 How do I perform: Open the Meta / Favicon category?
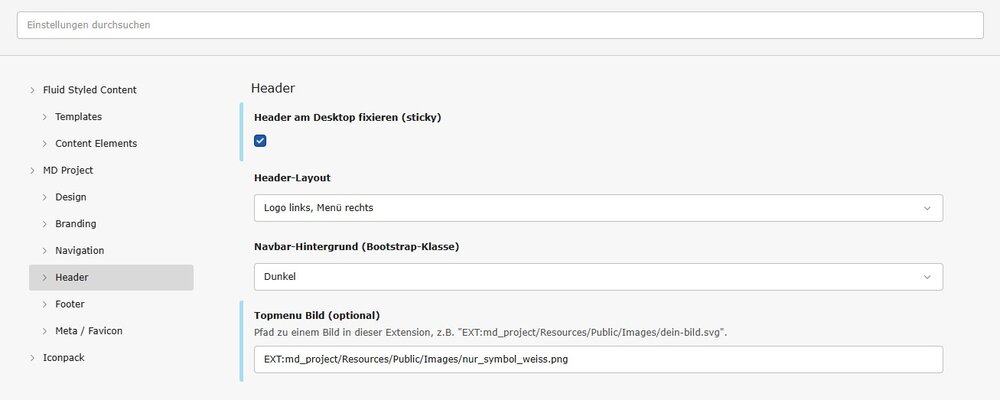tap(89, 330)
